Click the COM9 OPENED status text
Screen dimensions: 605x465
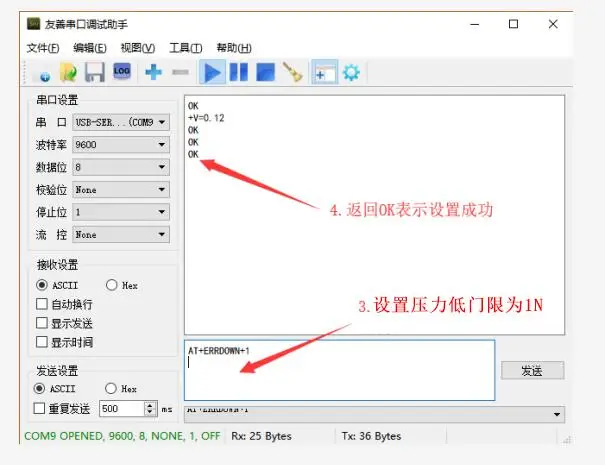point(122,436)
